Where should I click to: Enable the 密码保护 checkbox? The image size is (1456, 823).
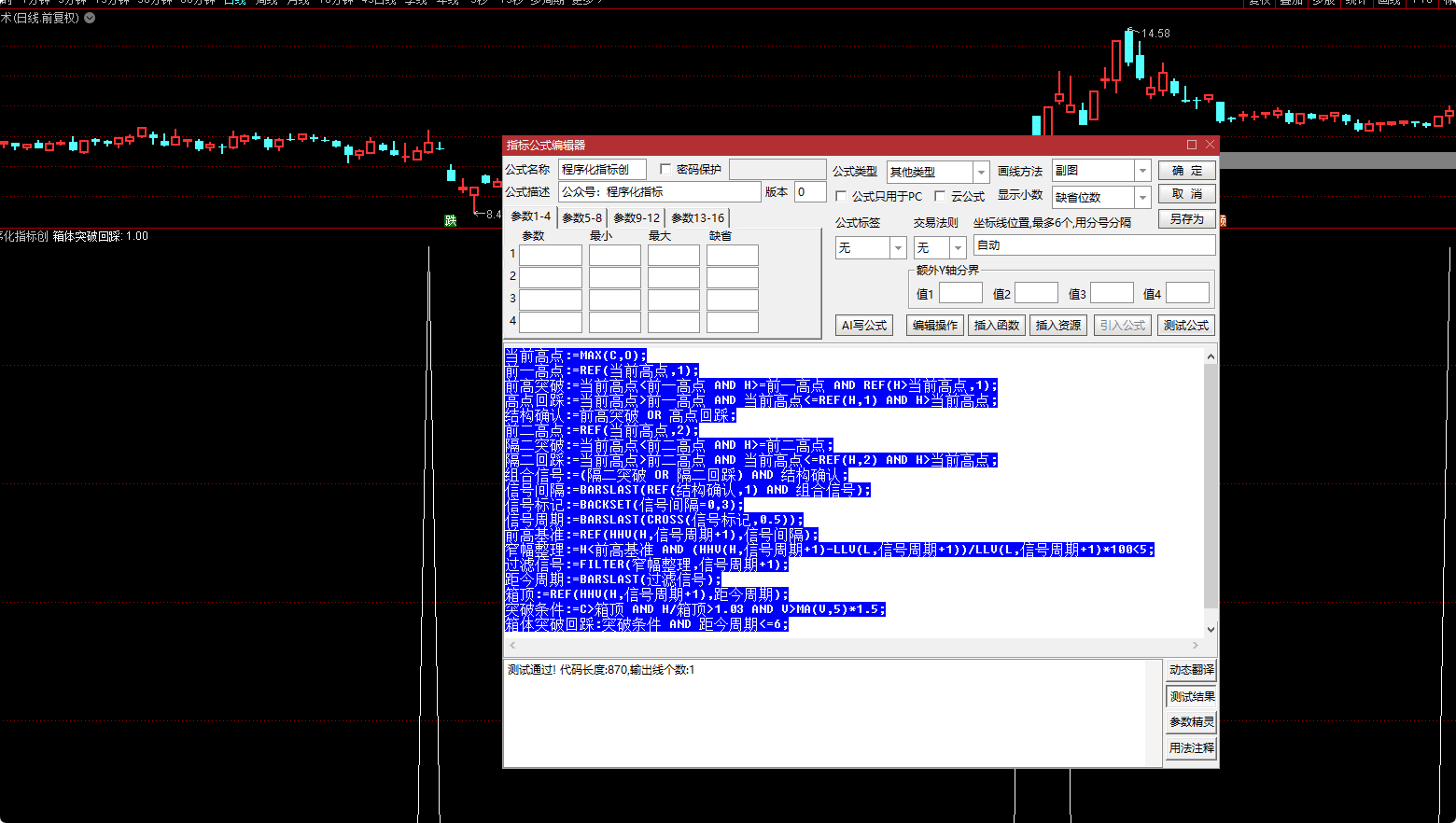665,169
